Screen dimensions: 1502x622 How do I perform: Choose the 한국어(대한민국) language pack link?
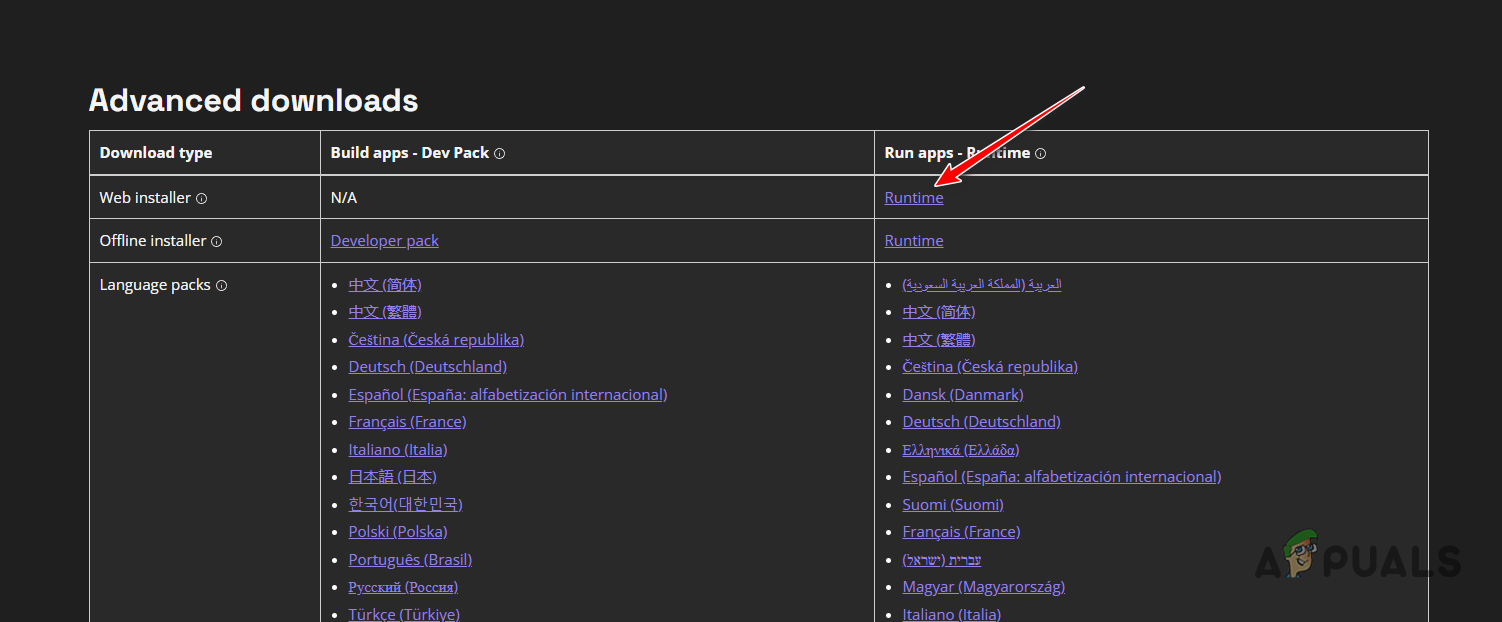coord(405,504)
